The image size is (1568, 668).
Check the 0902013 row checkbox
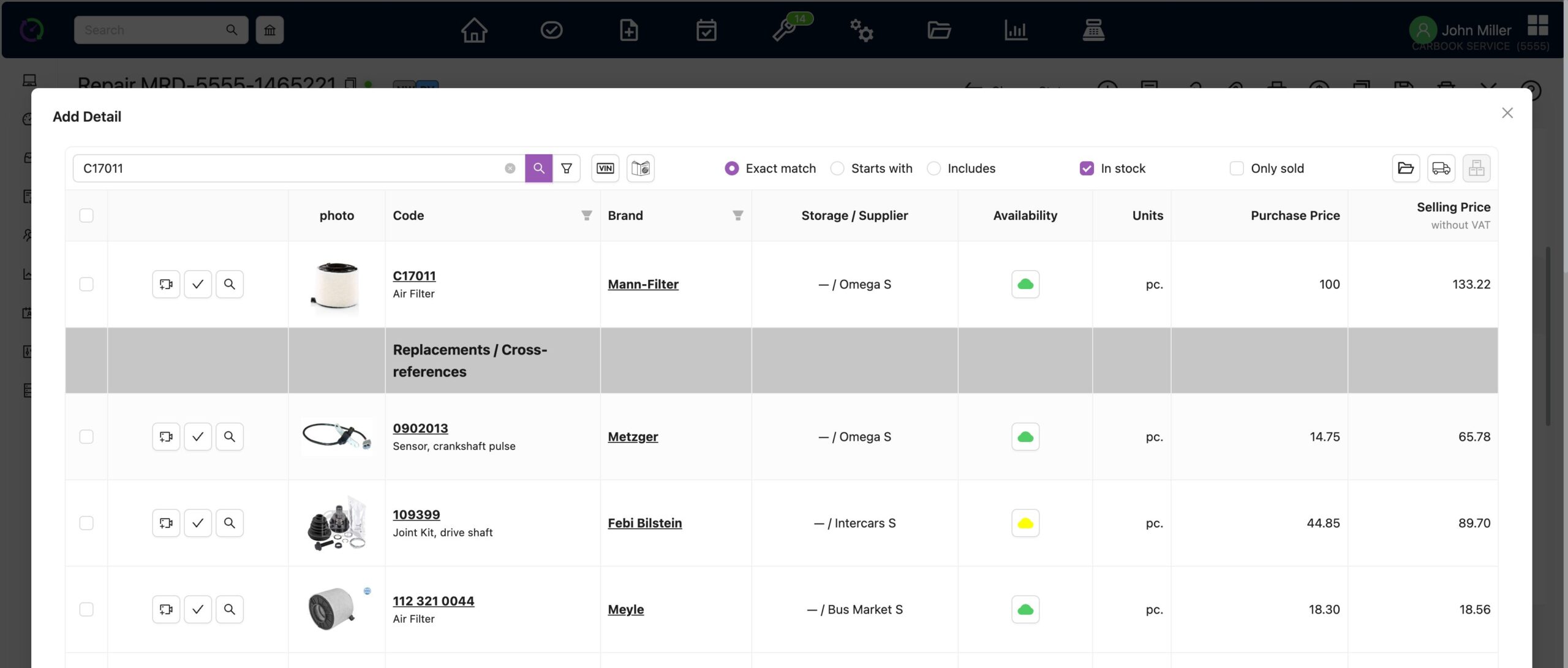(86, 437)
